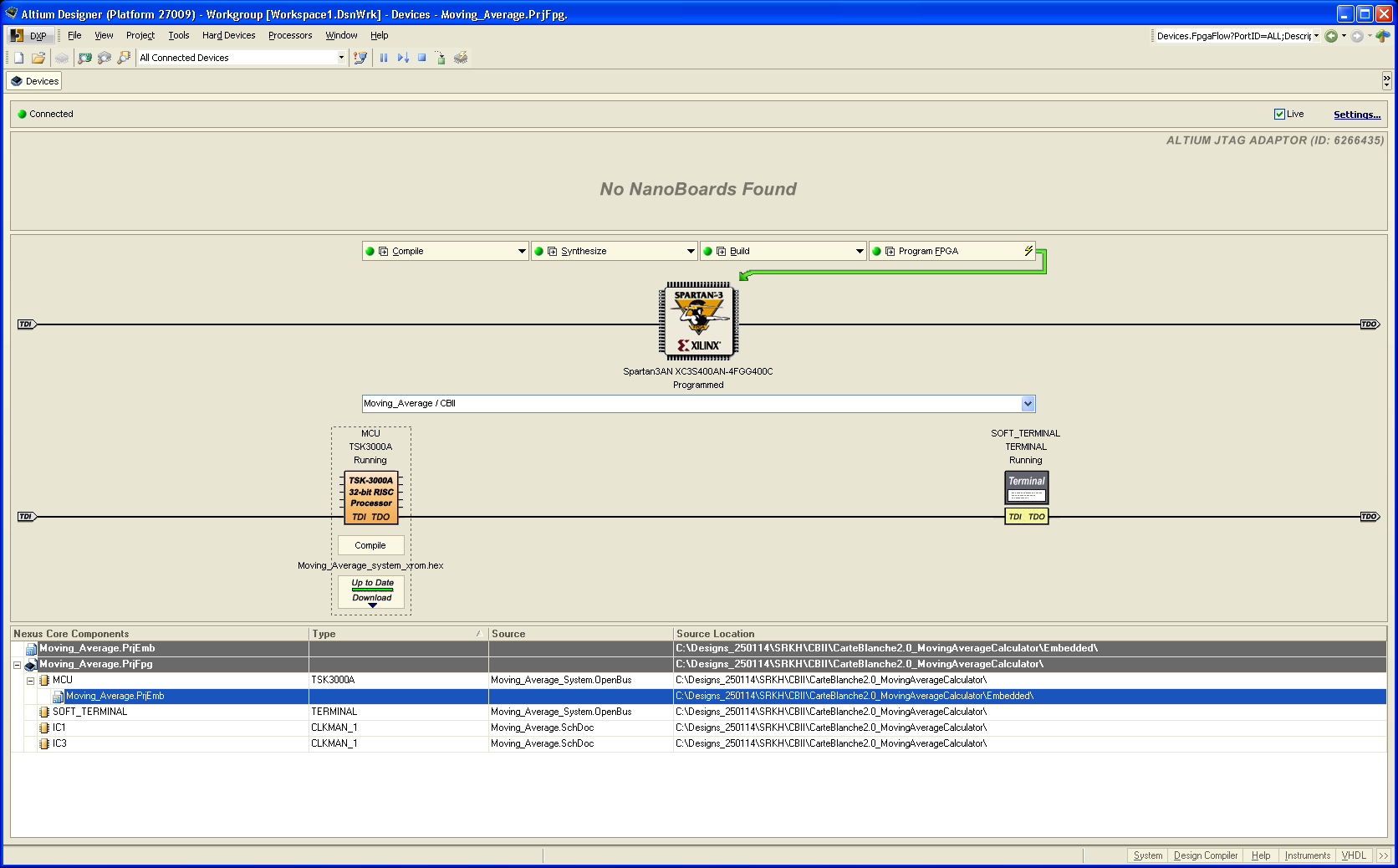
Task: Expand the collapsed panel chevron at right
Action: [1387, 80]
